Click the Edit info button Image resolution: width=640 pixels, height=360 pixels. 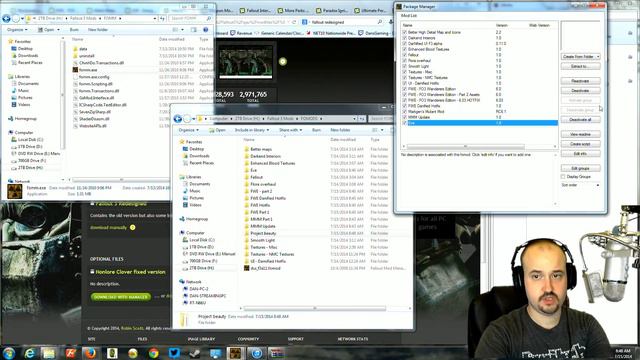(580, 153)
